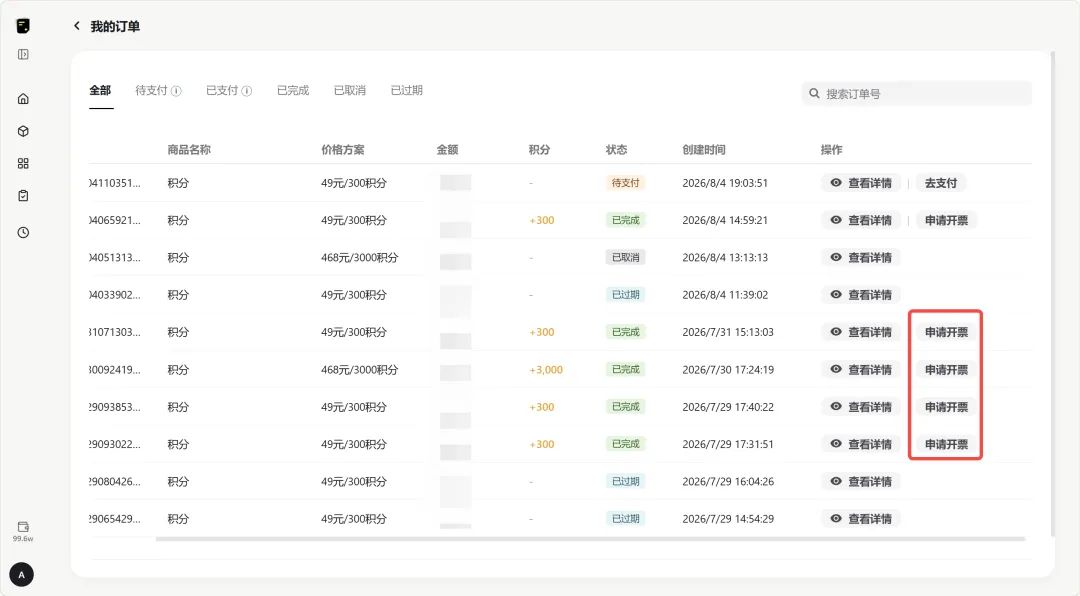
Task: Click the 待支付 status tag in first row
Action: [x=625, y=183]
